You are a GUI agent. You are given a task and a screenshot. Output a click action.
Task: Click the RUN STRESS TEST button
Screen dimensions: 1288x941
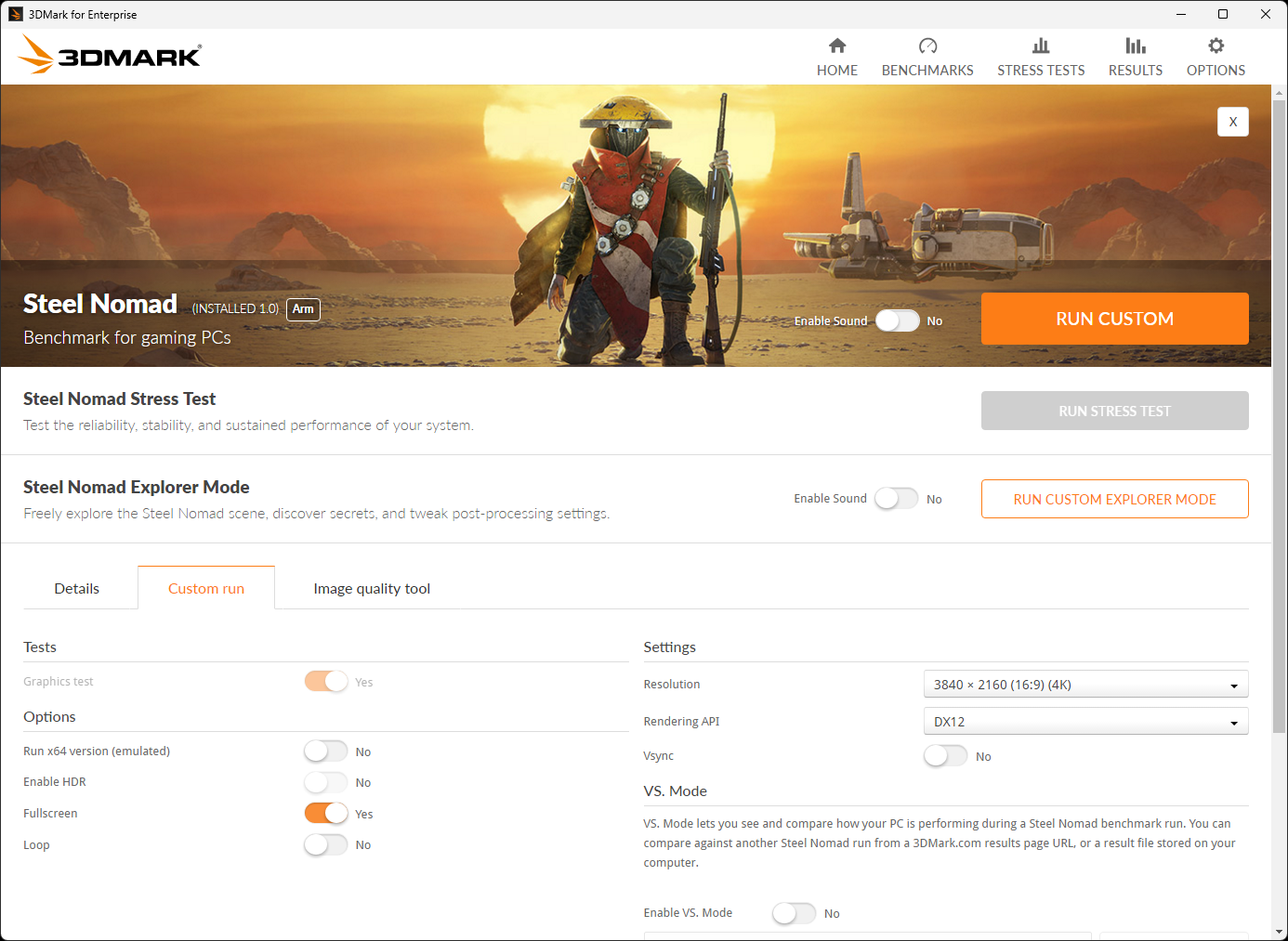coord(1115,411)
